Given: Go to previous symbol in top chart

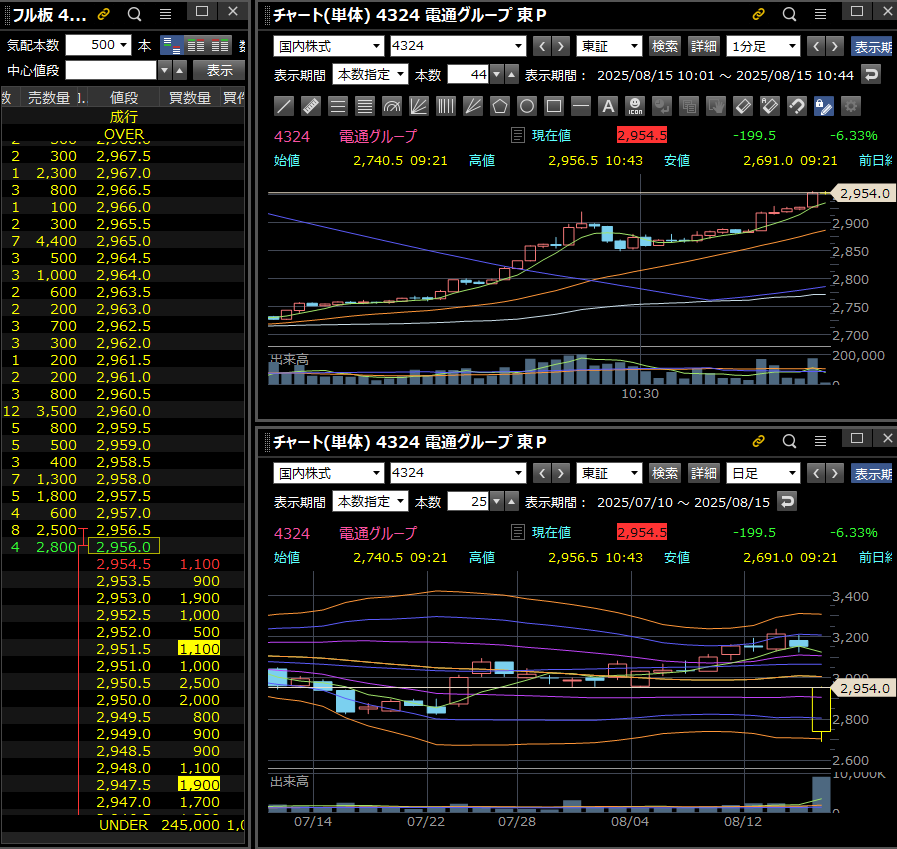Looking at the screenshot, I should click(x=542, y=46).
